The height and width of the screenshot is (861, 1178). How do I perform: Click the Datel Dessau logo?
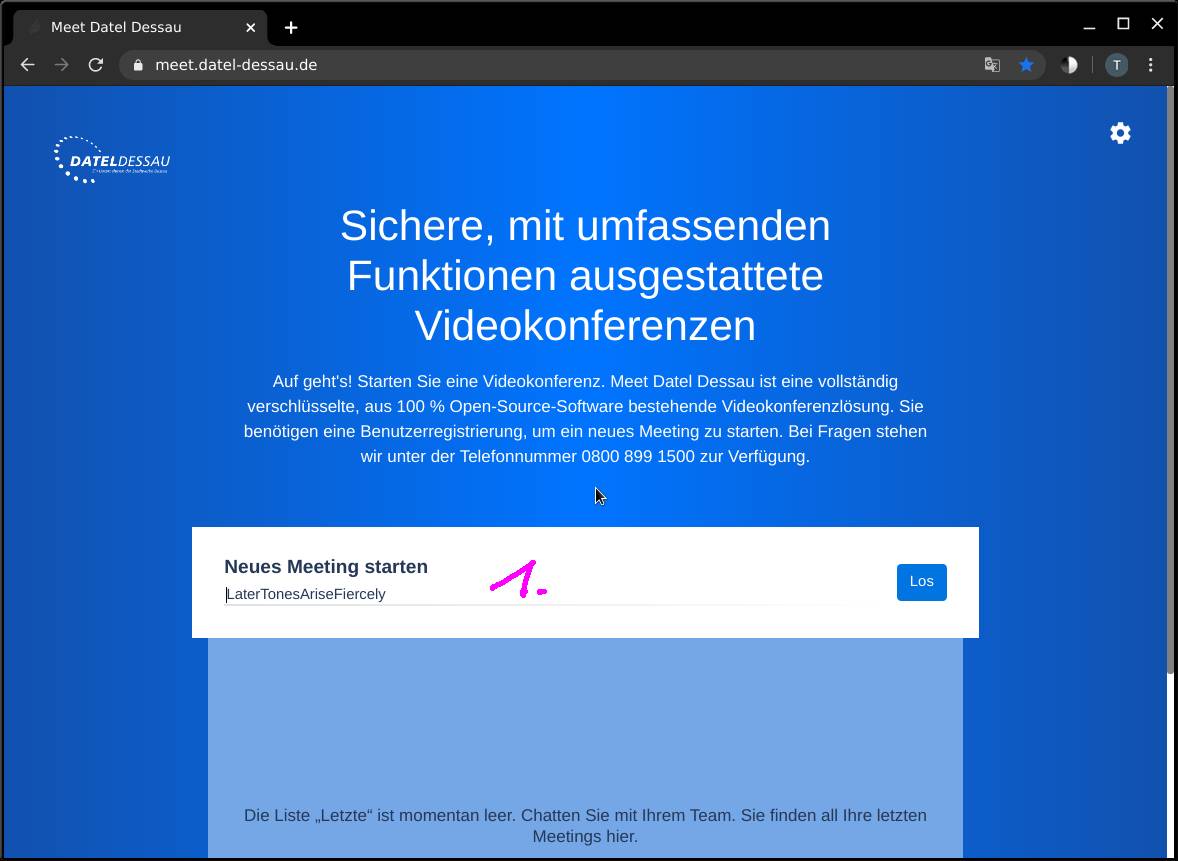coord(112,159)
